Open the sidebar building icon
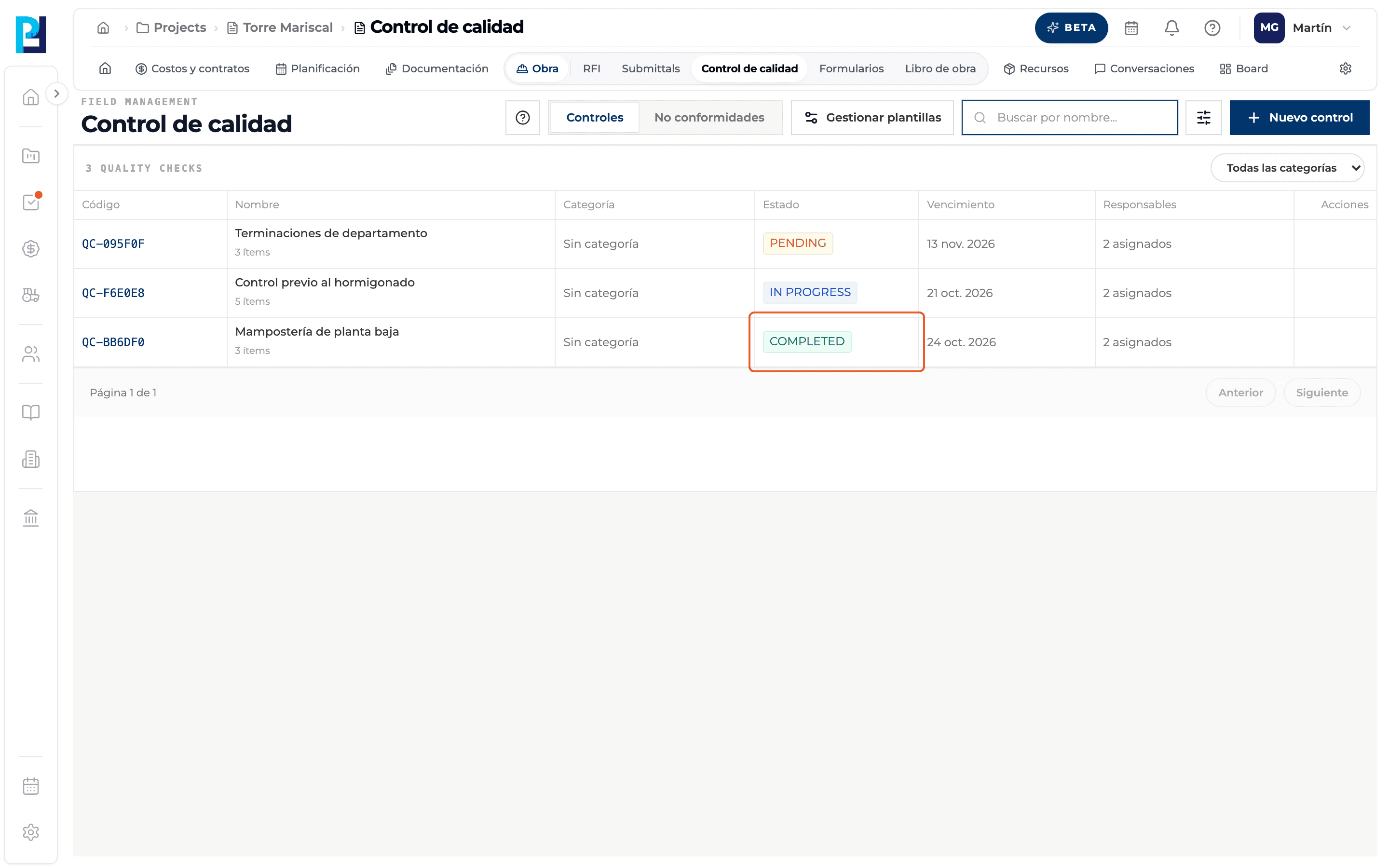 [x=31, y=459]
